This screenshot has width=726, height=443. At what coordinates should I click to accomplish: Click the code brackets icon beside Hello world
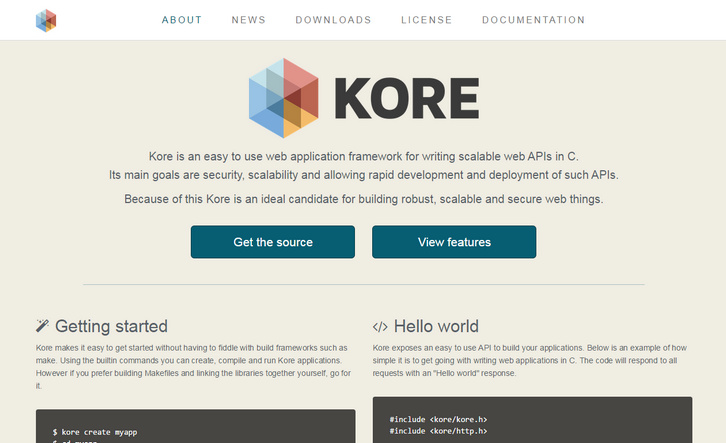point(380,326)
